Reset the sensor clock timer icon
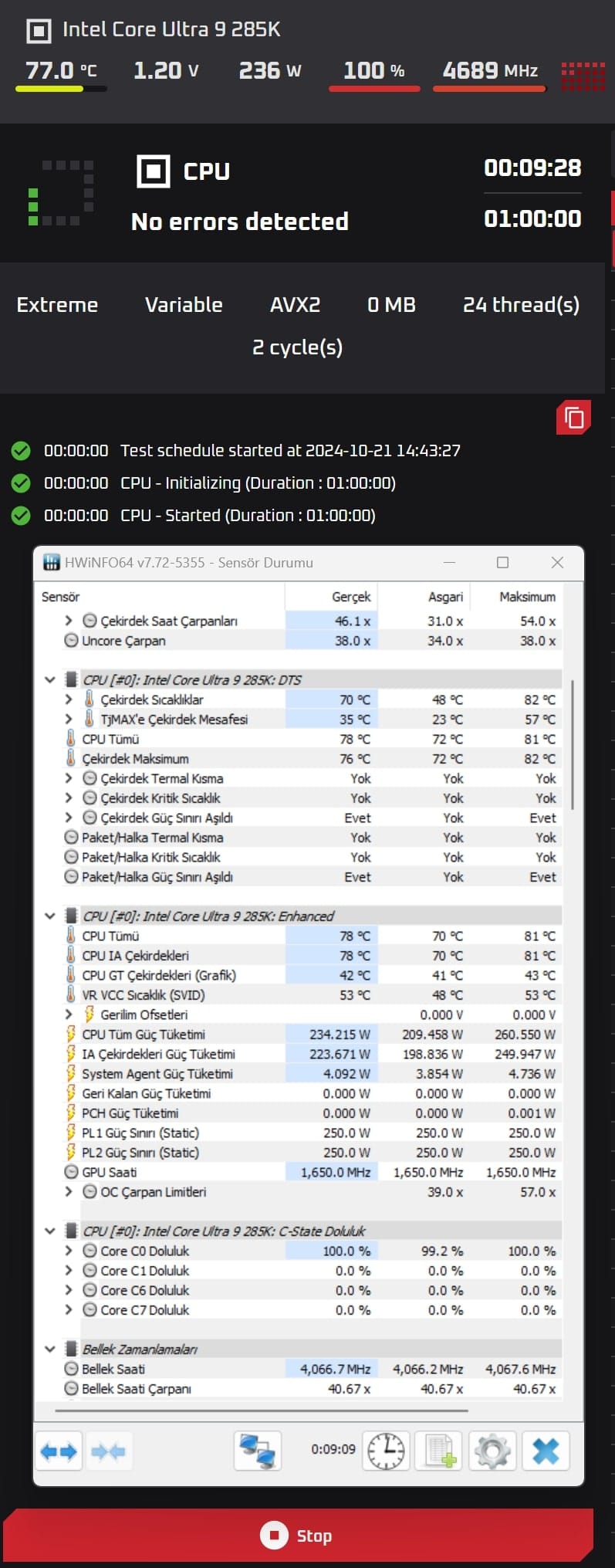615x1568 pixels. (x=386, y=1451)
